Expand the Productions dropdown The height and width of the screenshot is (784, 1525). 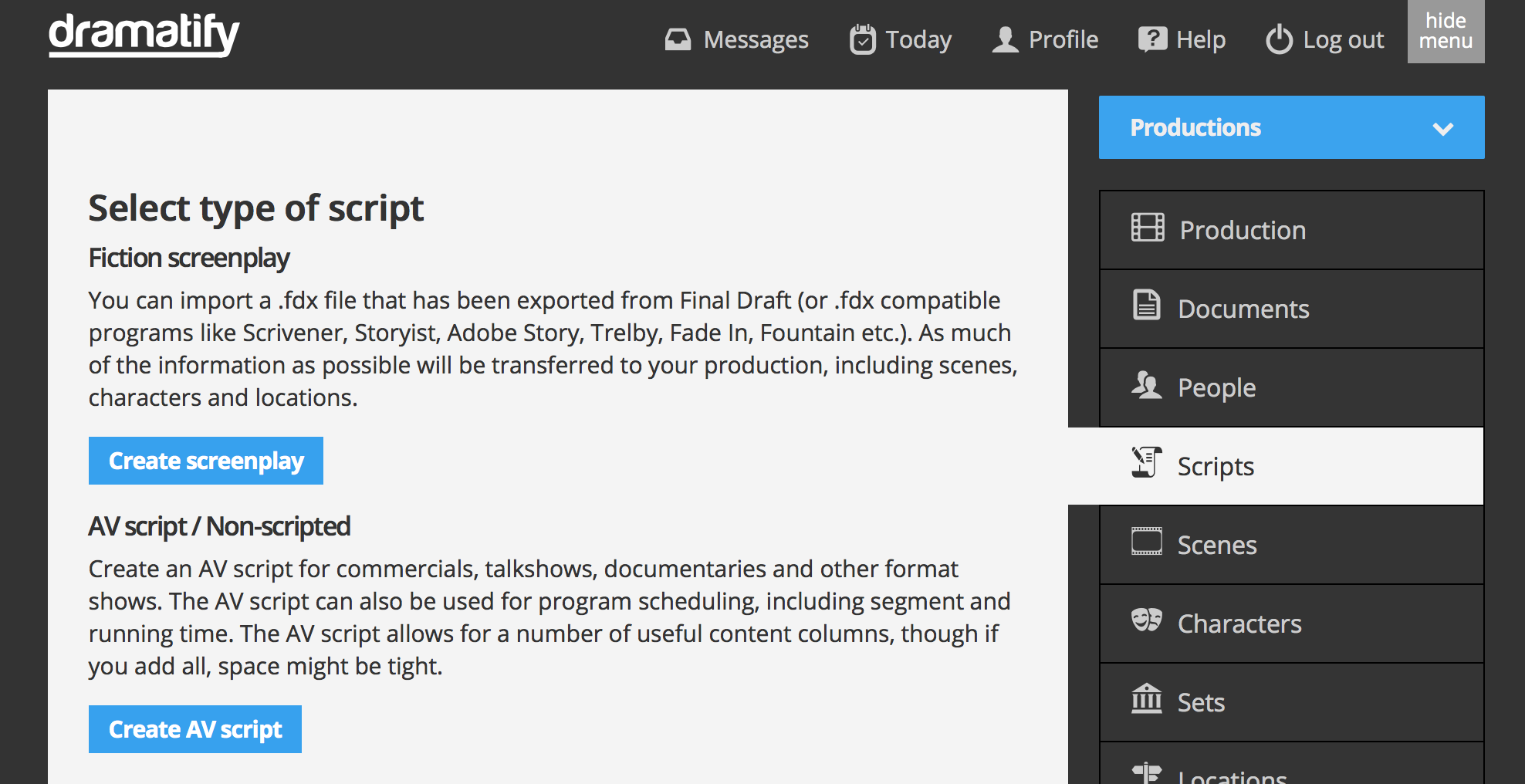click(1290, 127)
